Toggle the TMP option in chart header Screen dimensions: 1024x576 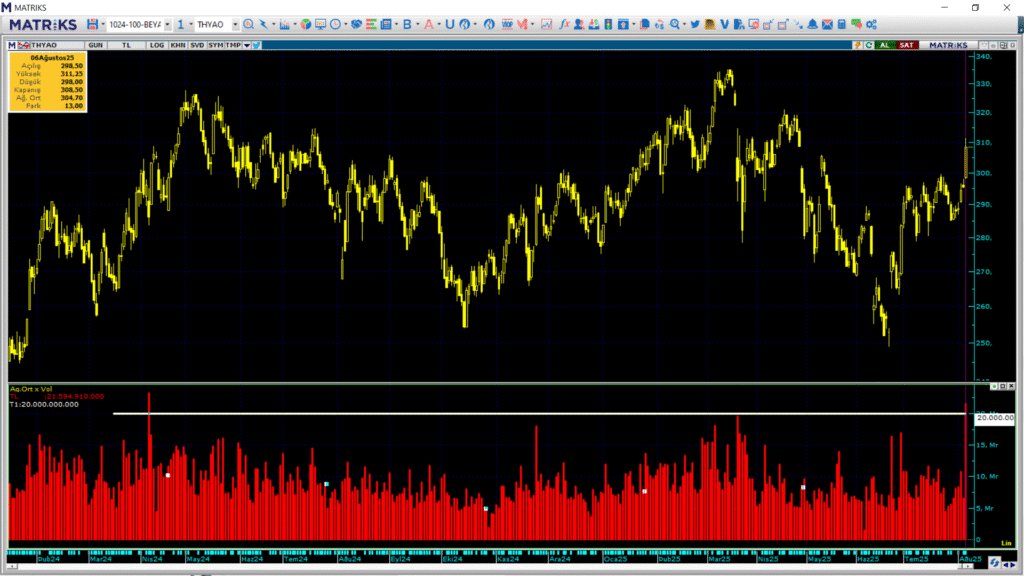pyautogui.click(x=232, y=45)
